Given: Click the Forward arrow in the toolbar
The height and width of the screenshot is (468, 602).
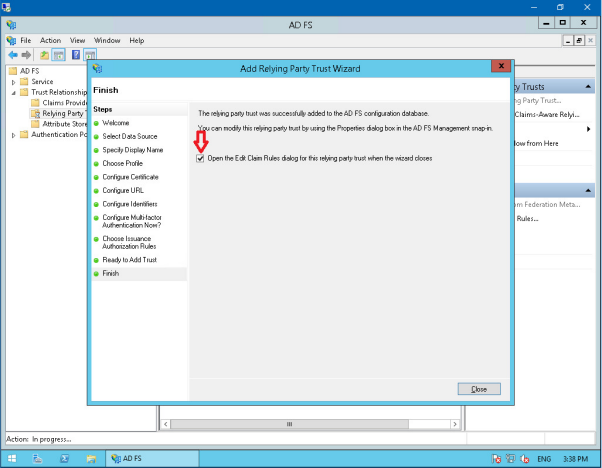Looking at the screenshot, I should 27,54.
